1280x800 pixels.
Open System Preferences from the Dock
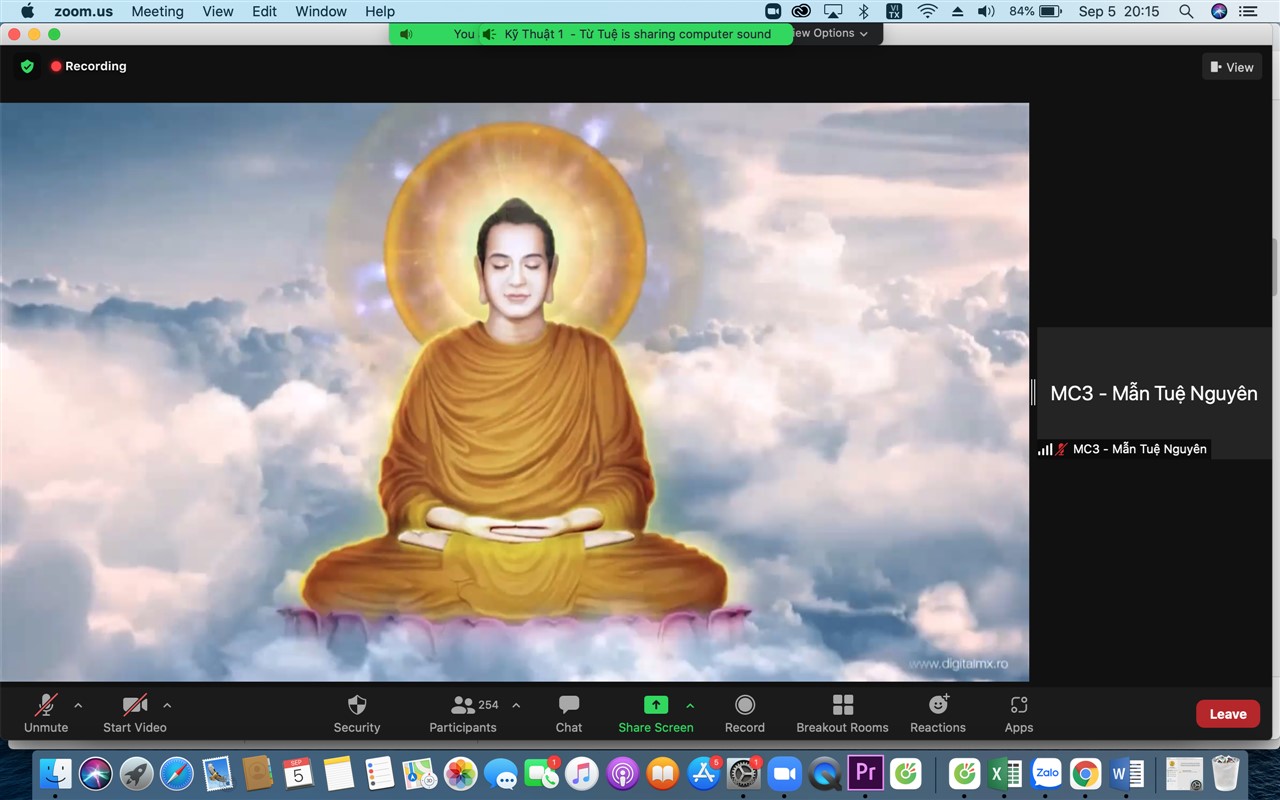743,773
